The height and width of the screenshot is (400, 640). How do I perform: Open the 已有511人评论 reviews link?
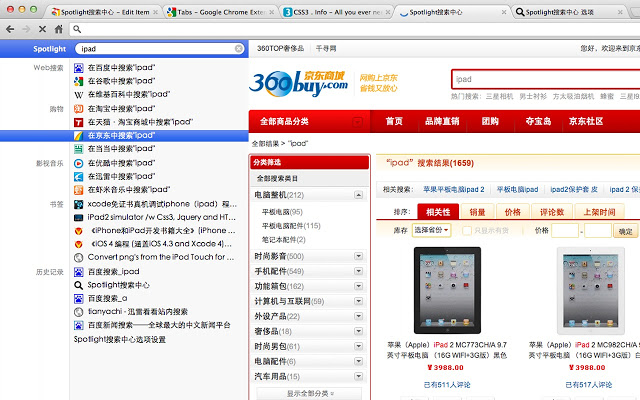click(x=447, y=384)
